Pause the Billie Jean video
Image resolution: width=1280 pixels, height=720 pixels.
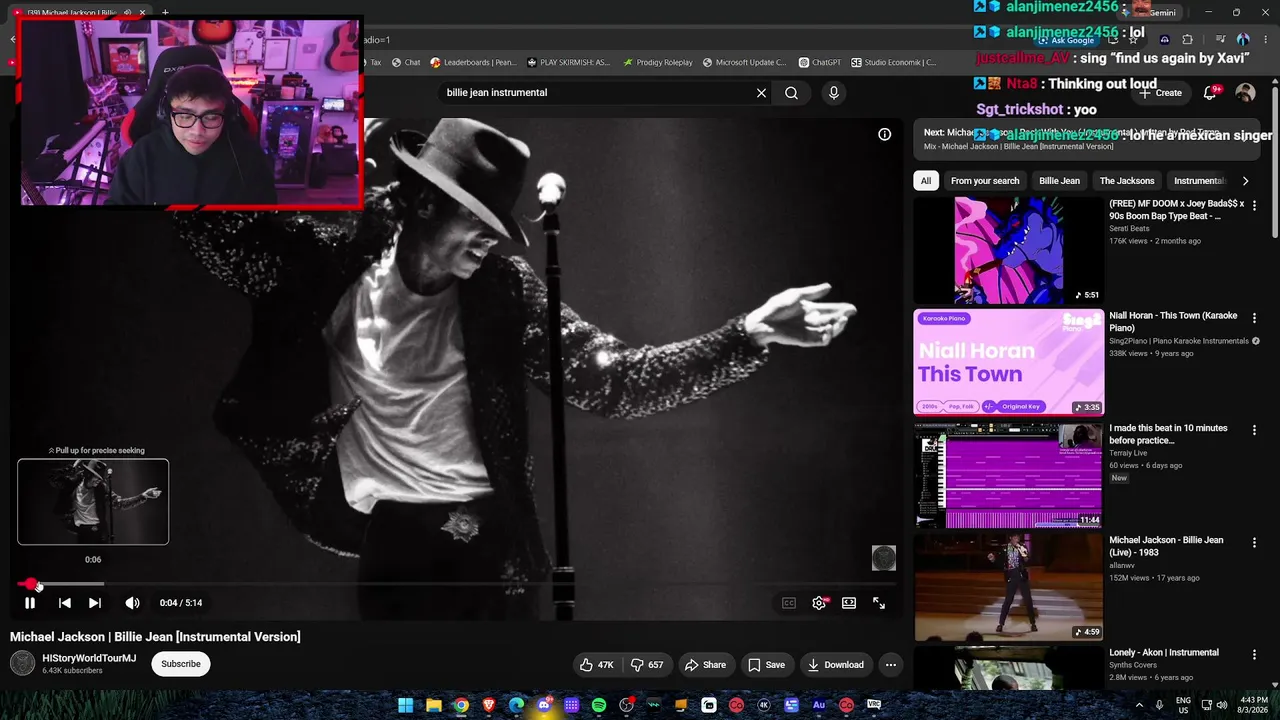[x=30, y=603]
